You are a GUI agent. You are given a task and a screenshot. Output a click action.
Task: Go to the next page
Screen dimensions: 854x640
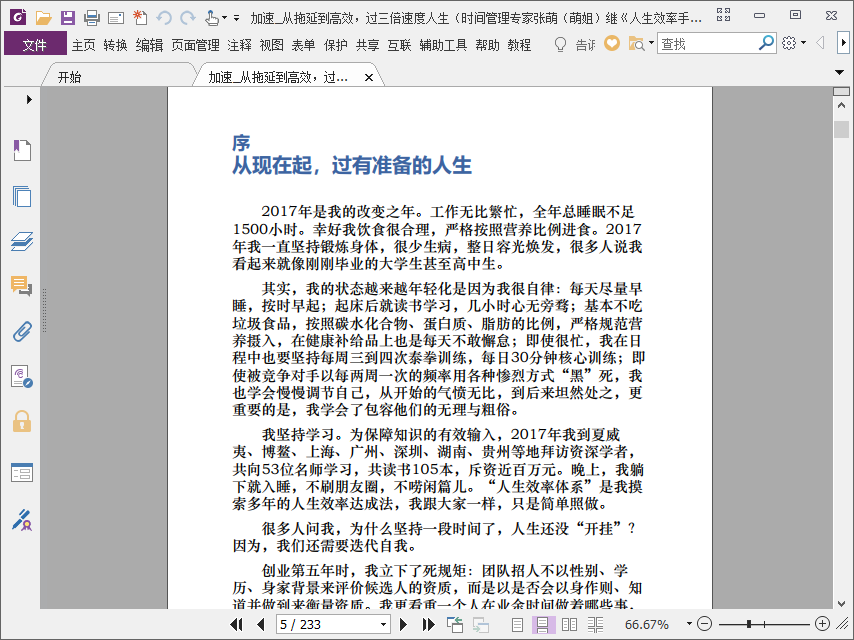pyautogui.click(x=404, y=624)
